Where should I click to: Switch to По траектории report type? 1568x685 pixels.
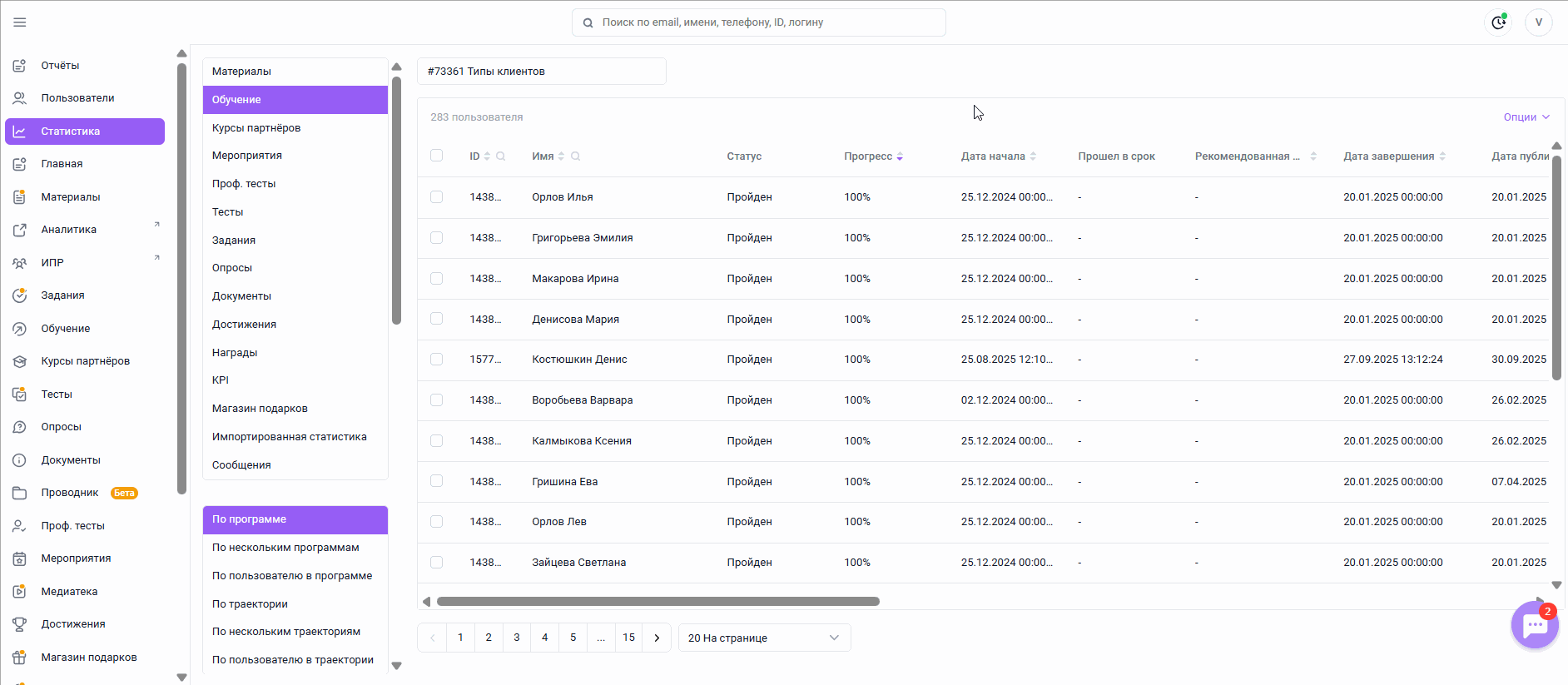click(250, 604)
